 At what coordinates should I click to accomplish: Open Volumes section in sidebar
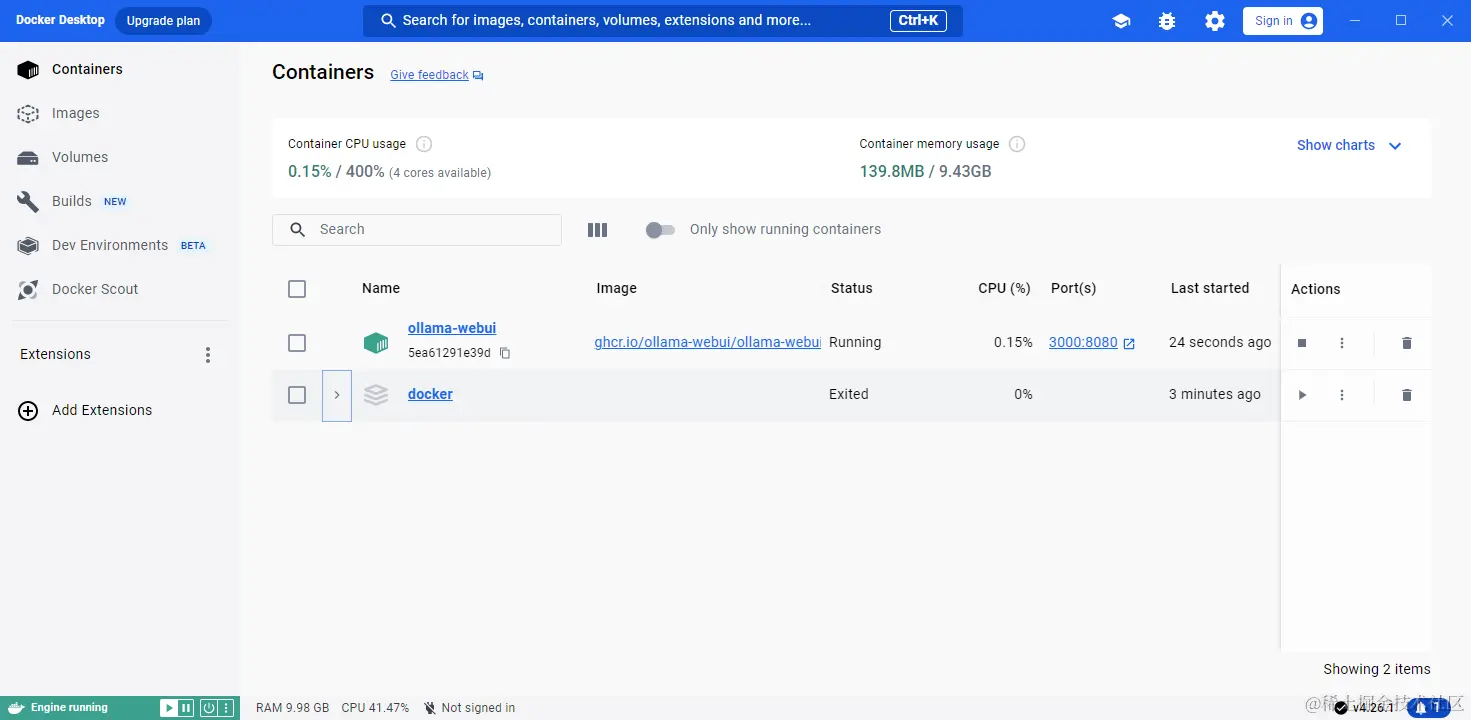[x=120, y=157]
